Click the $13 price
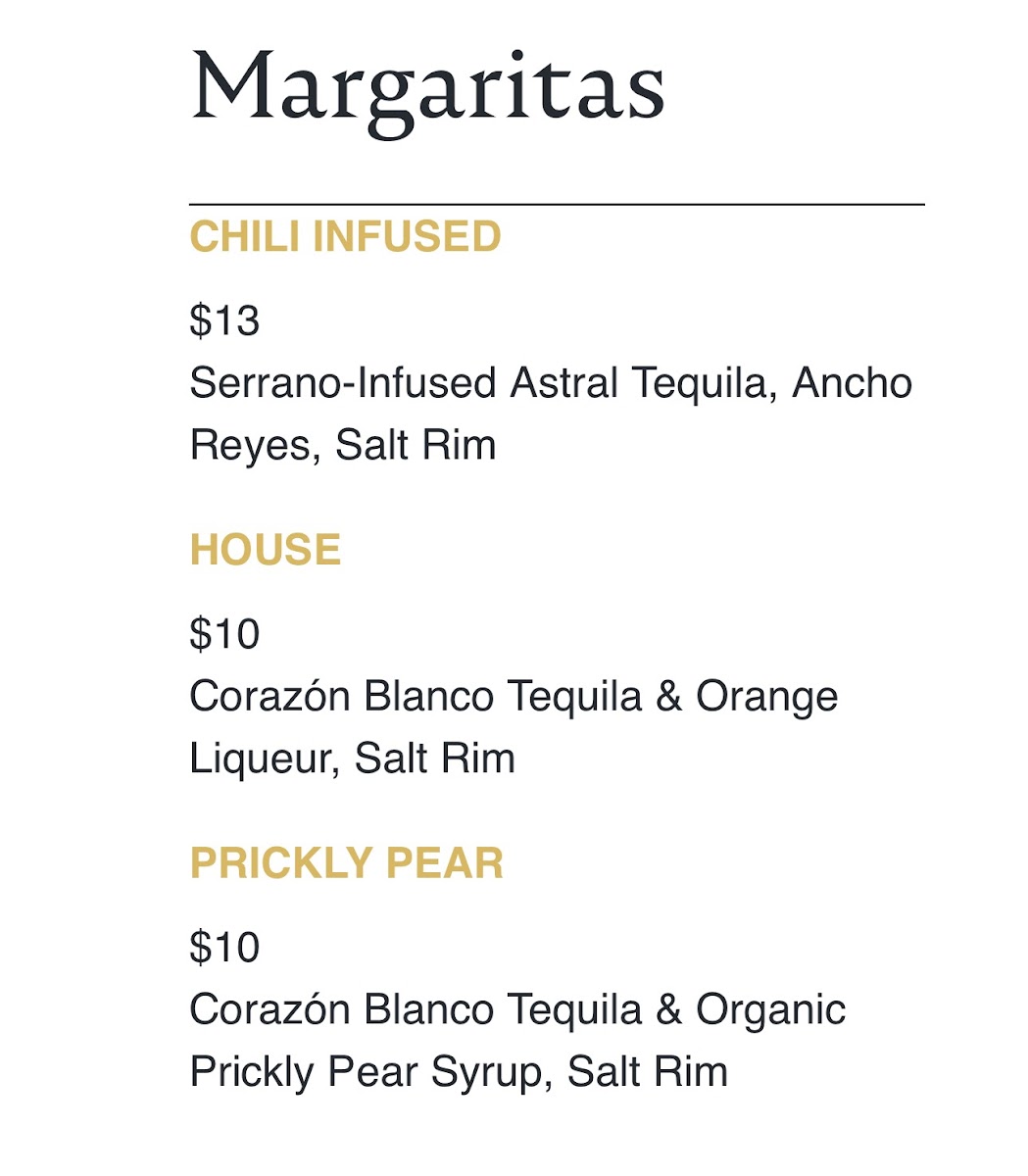Viewport: 1028px width, 1176px height. (x=224, y=320)
